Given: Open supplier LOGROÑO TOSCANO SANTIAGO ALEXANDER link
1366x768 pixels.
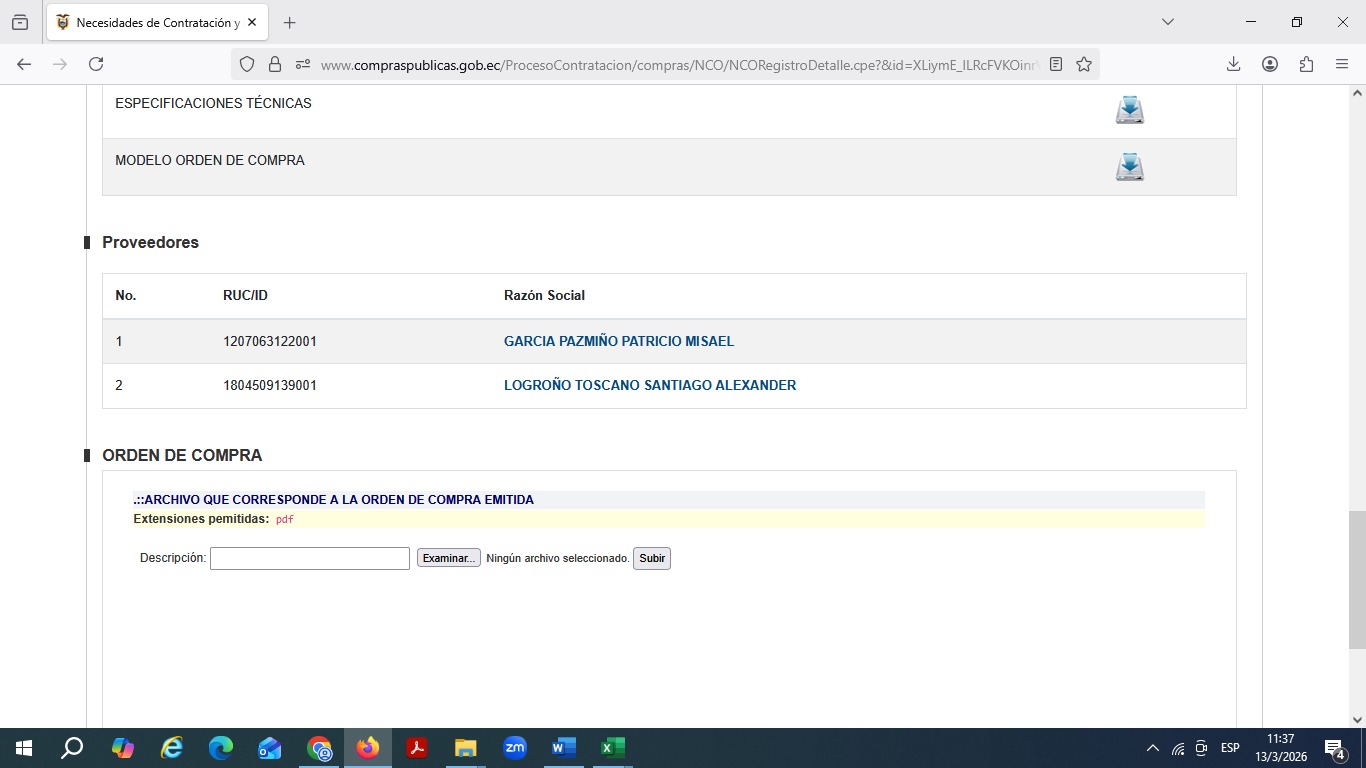Looking at the screenshot, I should click(x=649, y=386).
